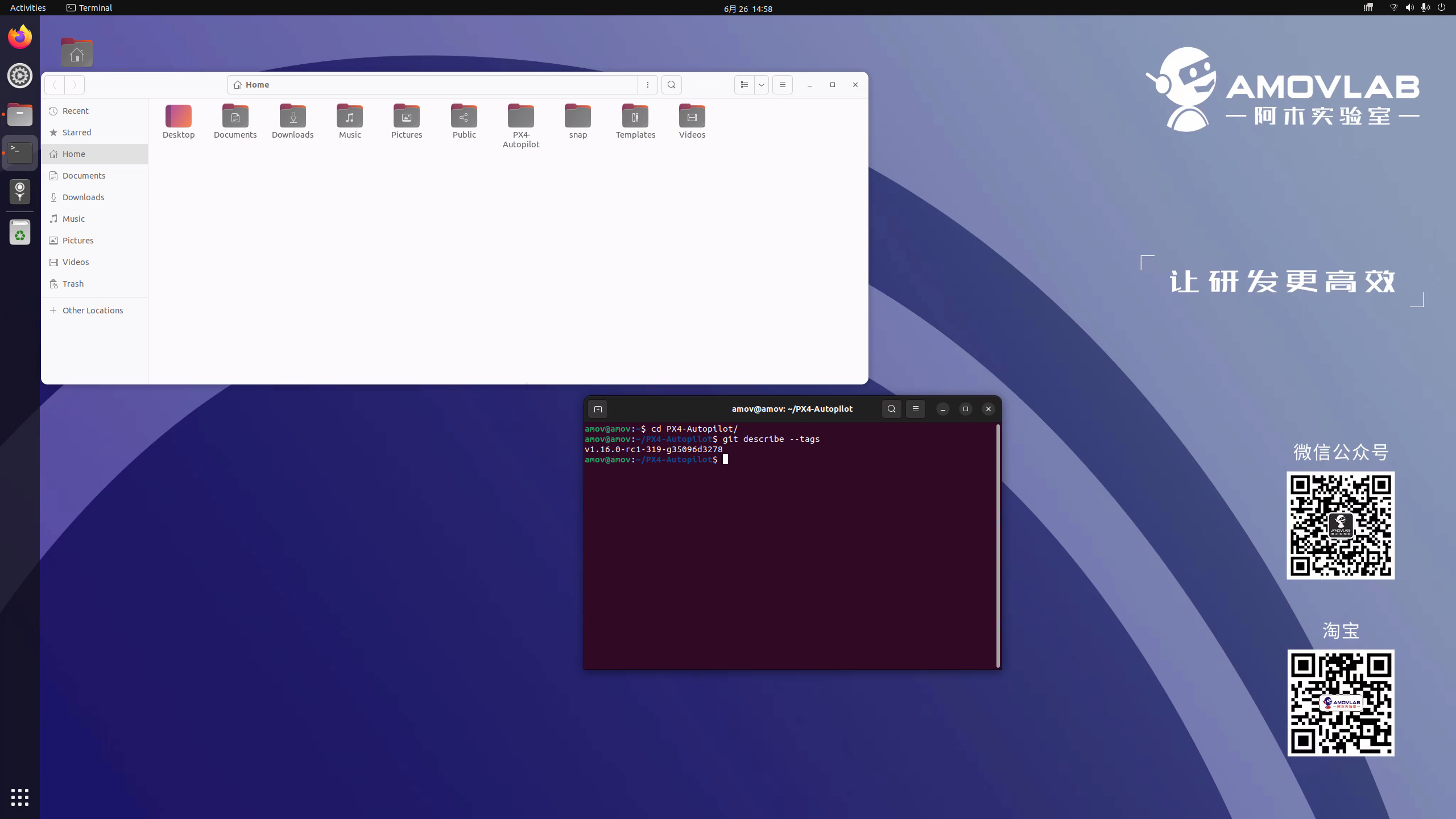Select the Templates folder

(x=635, y=122)
